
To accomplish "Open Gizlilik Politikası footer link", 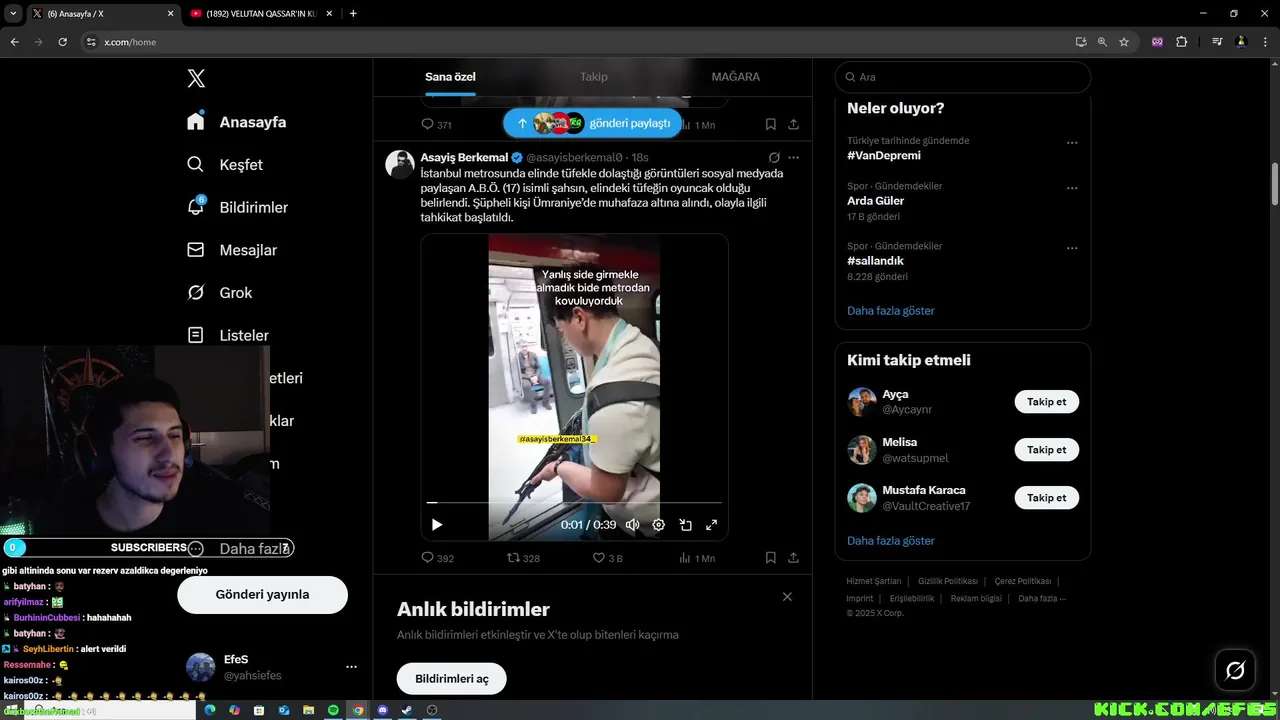I will click(x=948, y=581).
